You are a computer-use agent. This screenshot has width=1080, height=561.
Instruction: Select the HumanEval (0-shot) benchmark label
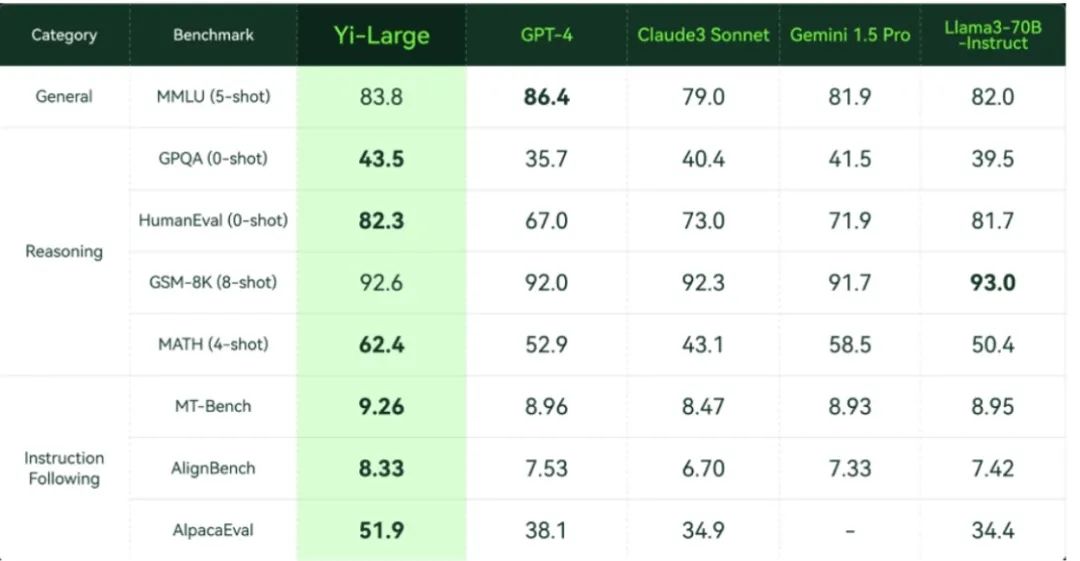point(214,221)
